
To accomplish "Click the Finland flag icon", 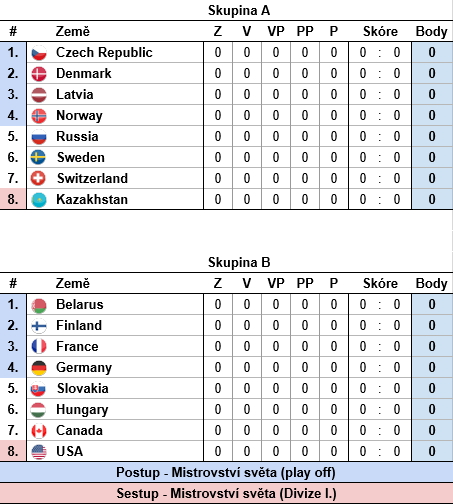I will pos(39,326).
